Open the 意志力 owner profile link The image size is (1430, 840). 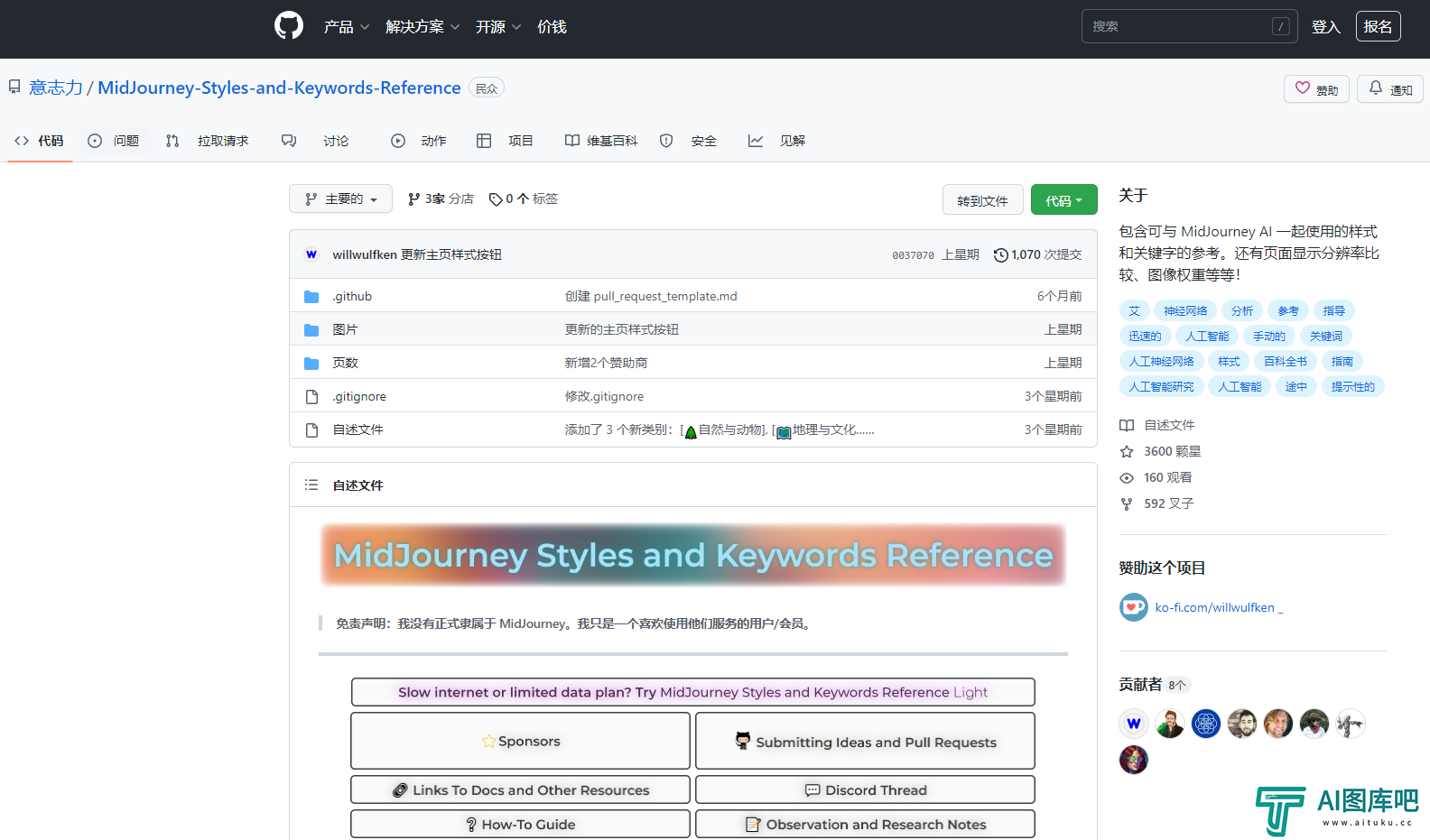(x=56, y=88)
